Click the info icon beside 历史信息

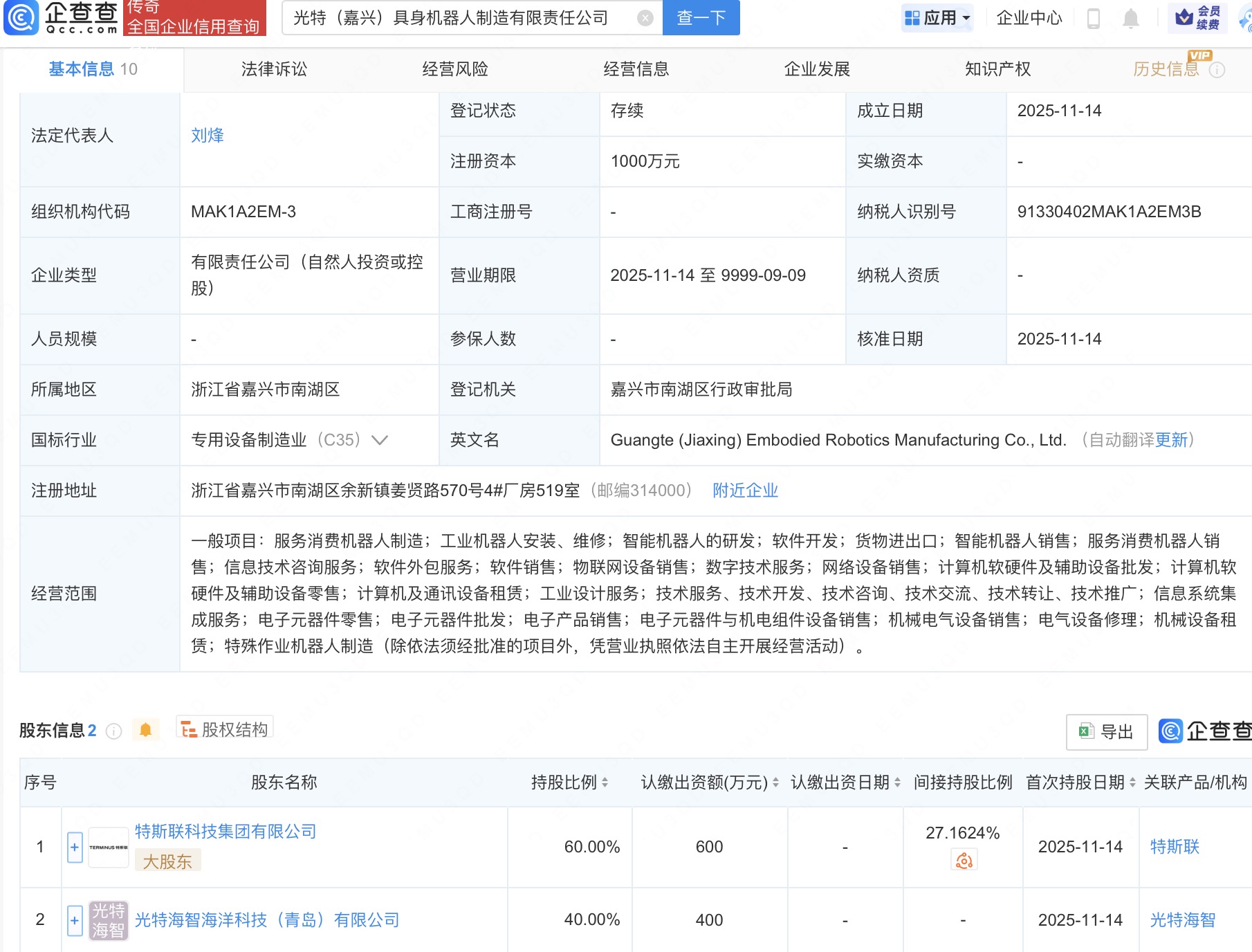(1217, 70)
